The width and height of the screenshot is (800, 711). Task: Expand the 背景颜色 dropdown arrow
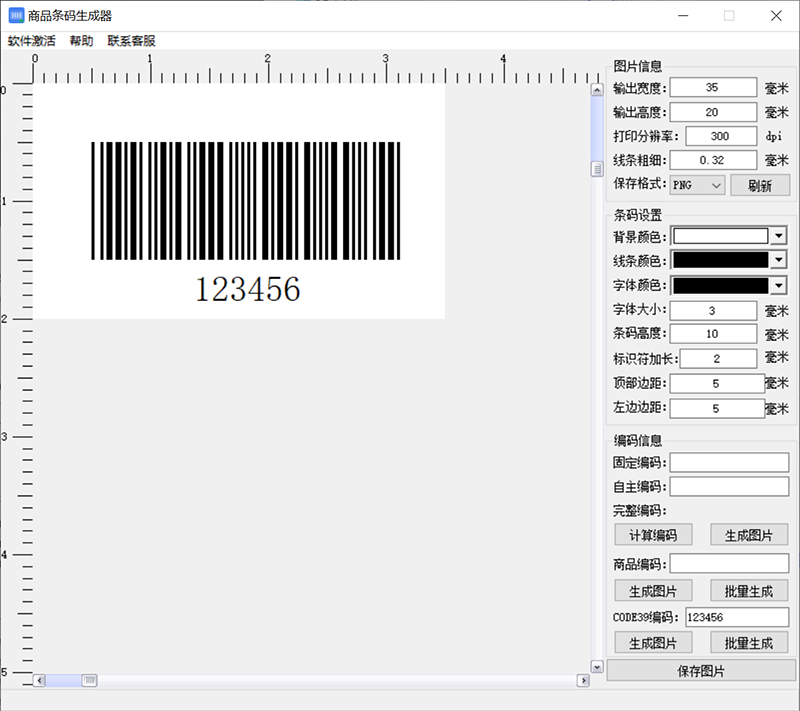click(x=778, y=236)
